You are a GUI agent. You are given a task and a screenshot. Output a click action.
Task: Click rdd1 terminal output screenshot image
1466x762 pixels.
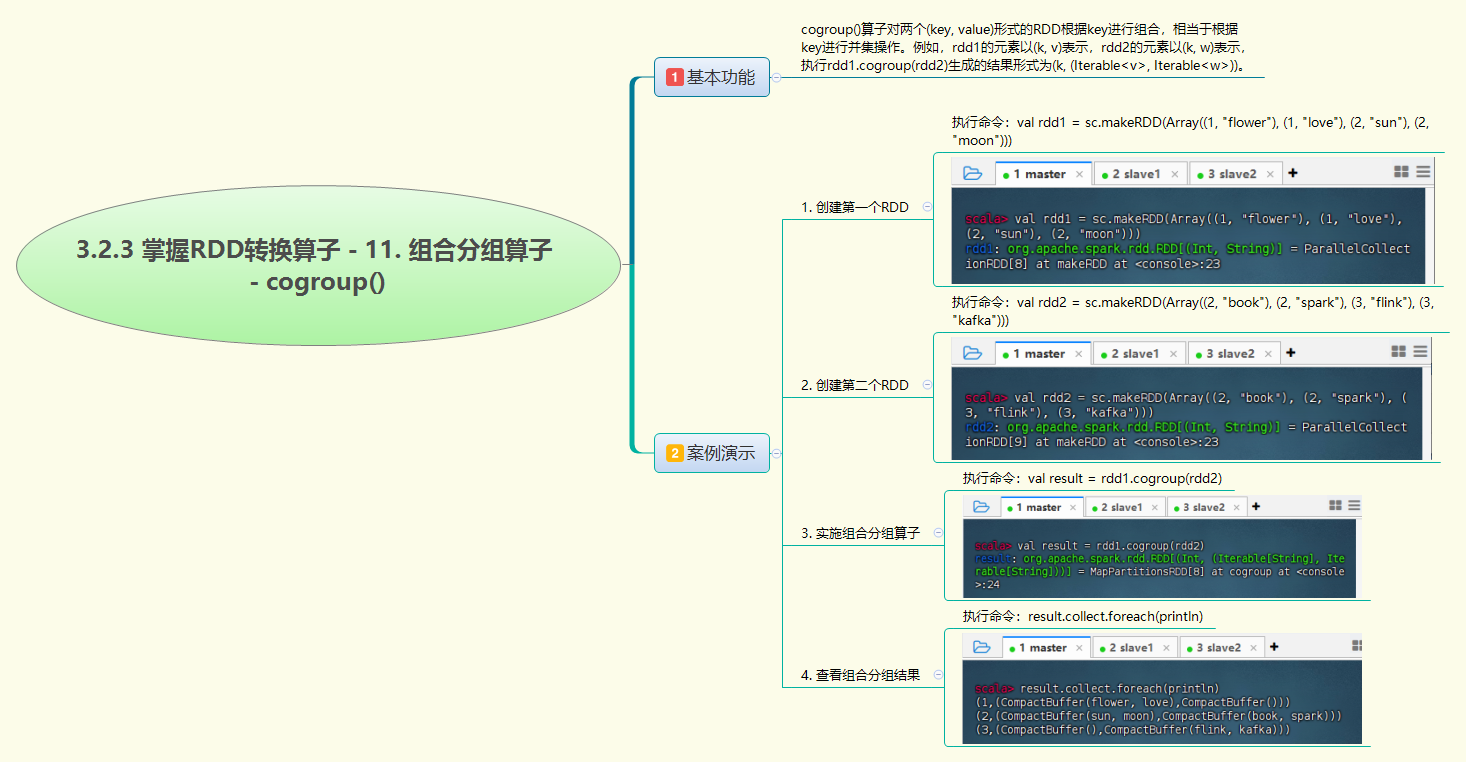[x=1192, y=222]
